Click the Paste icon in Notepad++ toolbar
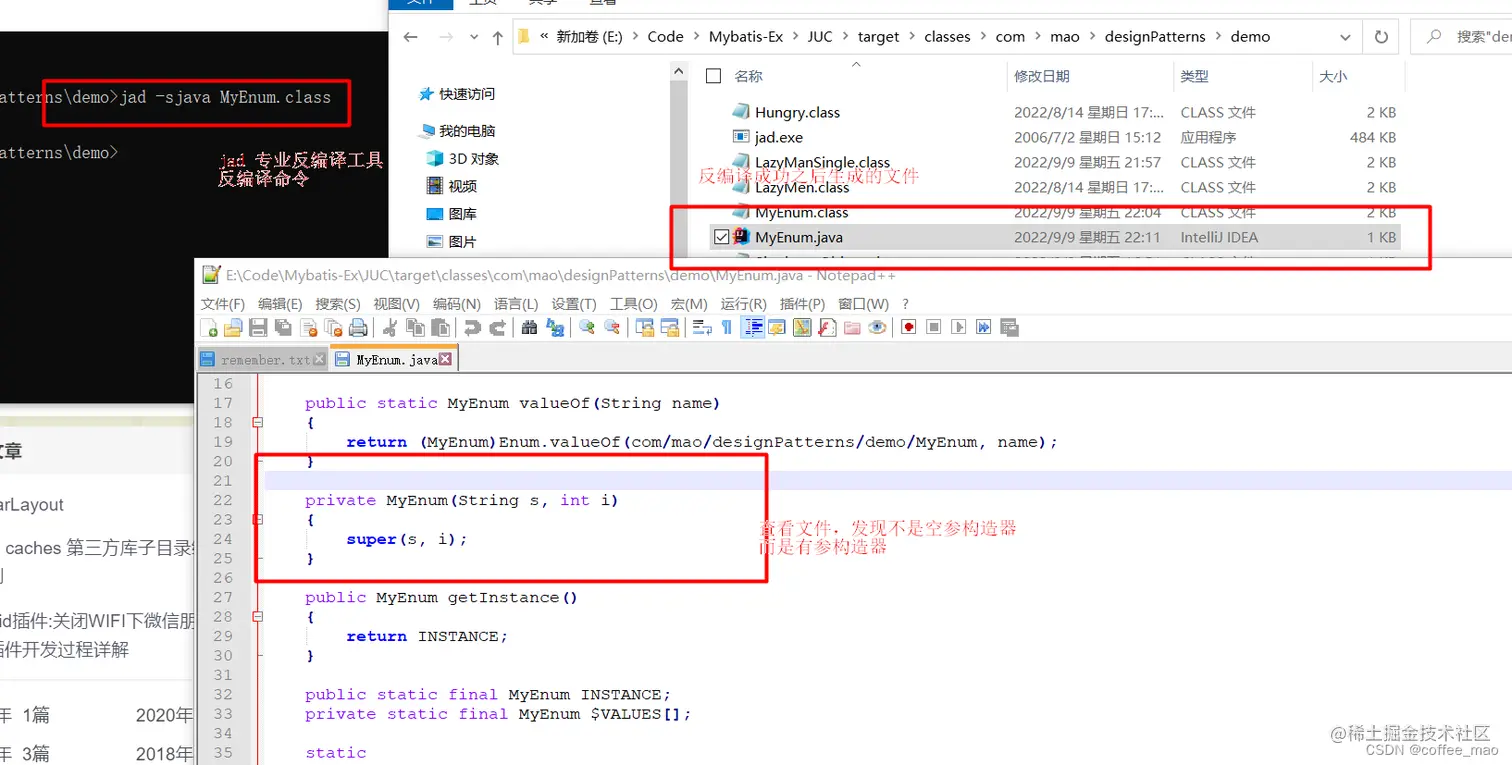 click(440, 327)
